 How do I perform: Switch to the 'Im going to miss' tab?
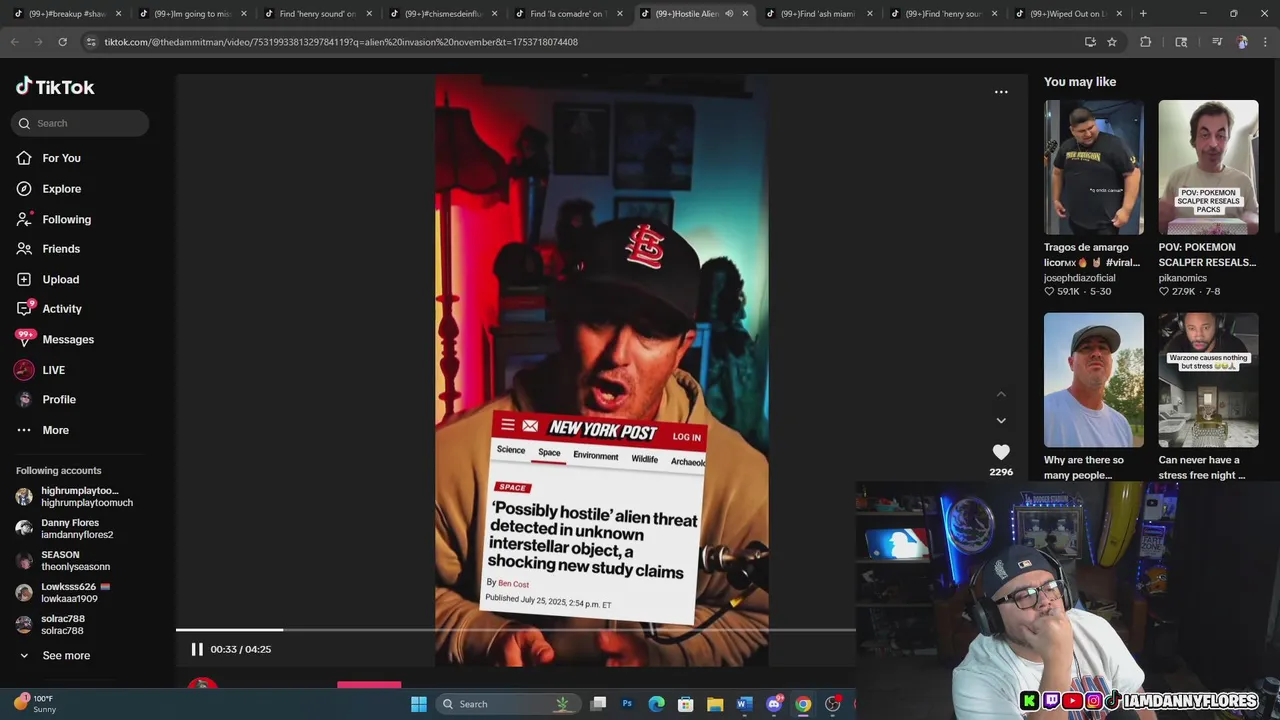coord(191,14)
